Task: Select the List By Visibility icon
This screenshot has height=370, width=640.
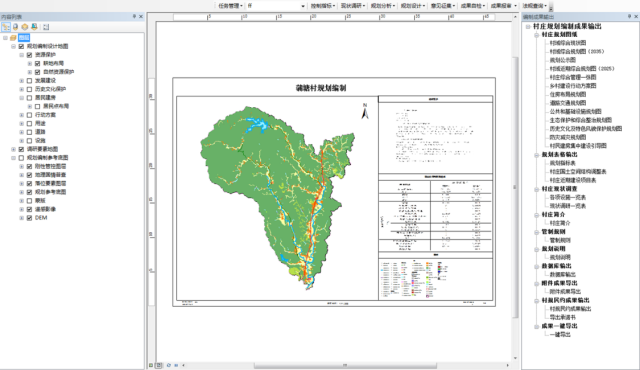Action: pyautogui.click(x=25, y=27)
